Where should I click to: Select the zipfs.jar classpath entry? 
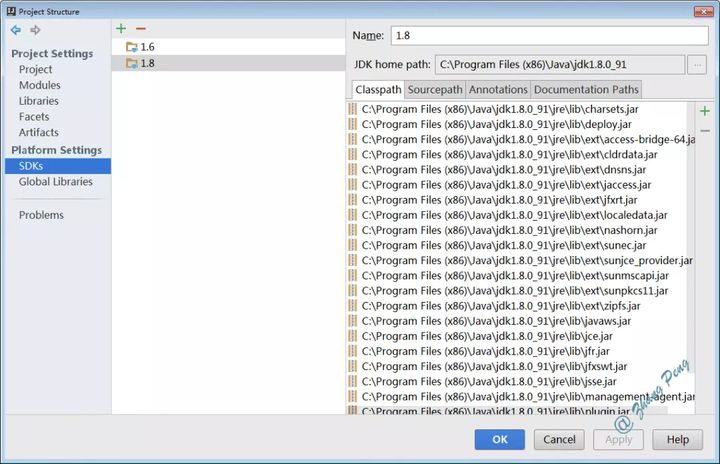point(501,306)
